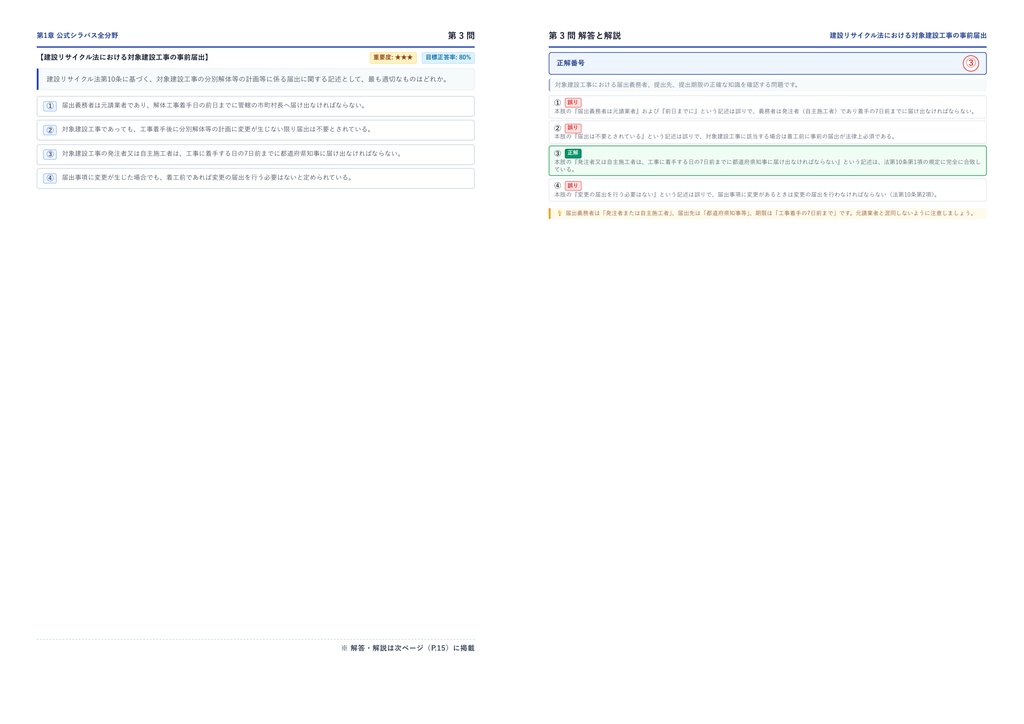Viewport: 1024px width, 724px height.
Task: Click the bracketed title 【建設リサイクル法における対象建設工事の事前届出】
Action: [124, 57]
